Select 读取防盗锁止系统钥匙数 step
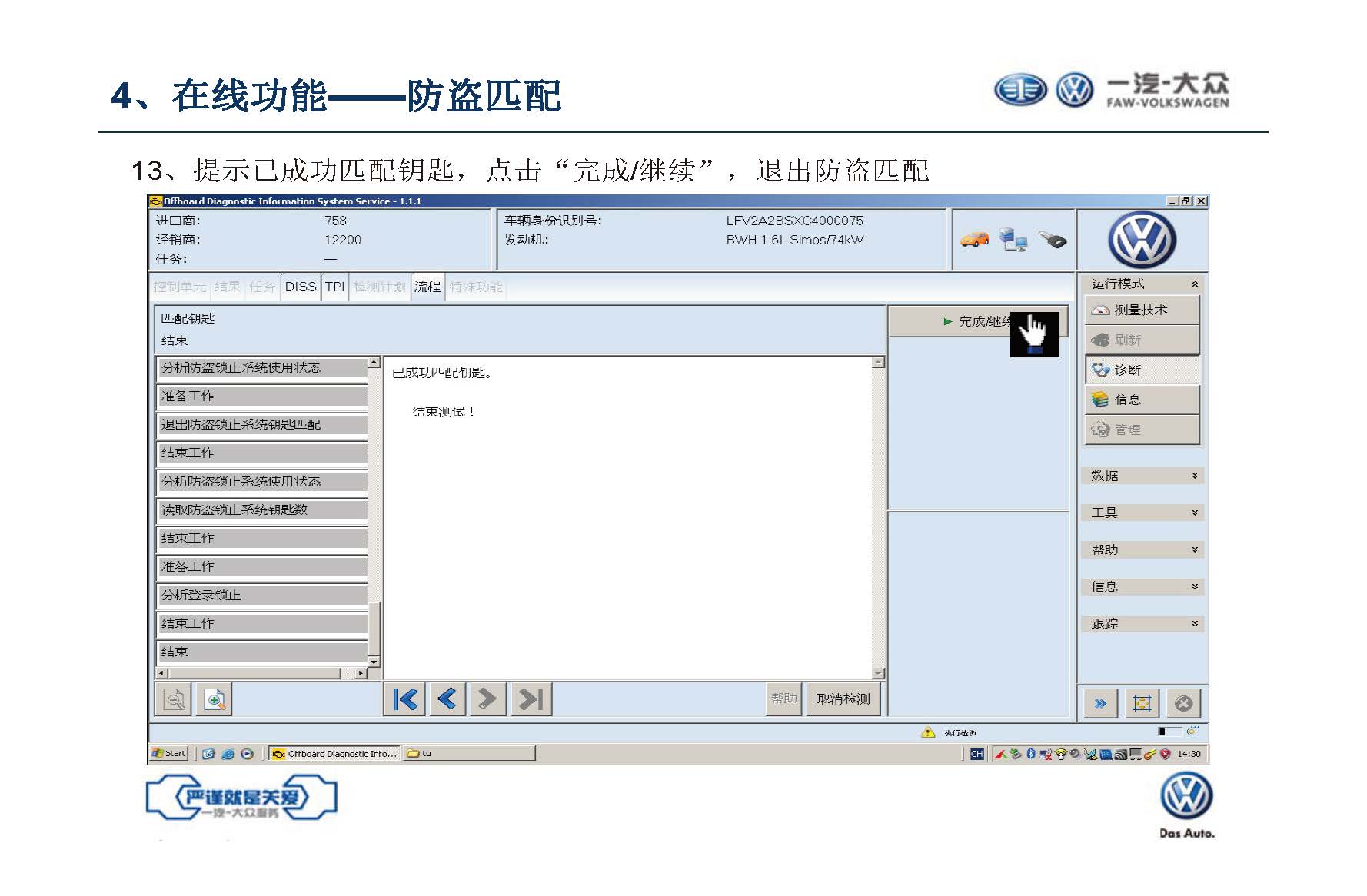This screenshot has height=896, width=1367. tap(262, 510)
